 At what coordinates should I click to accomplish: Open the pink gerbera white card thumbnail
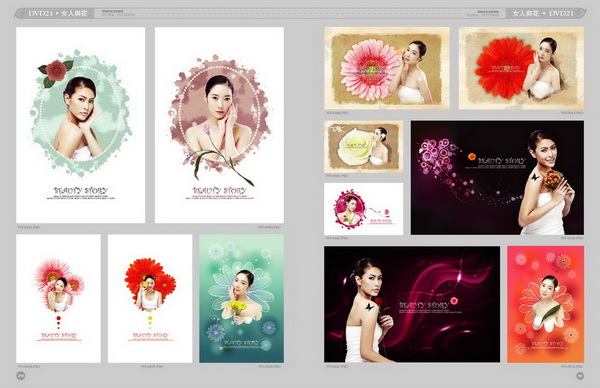point(59,299)
